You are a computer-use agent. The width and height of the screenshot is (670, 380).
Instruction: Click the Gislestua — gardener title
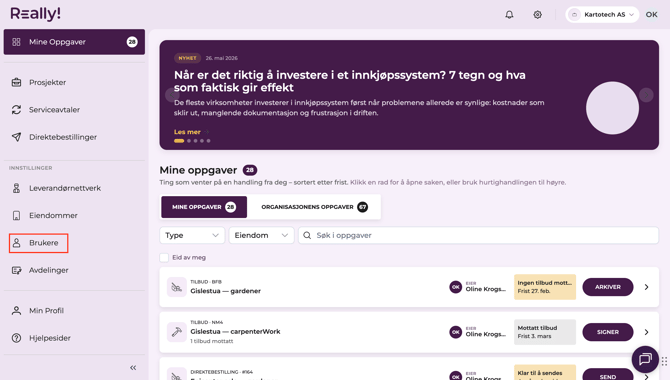point(226,291)
